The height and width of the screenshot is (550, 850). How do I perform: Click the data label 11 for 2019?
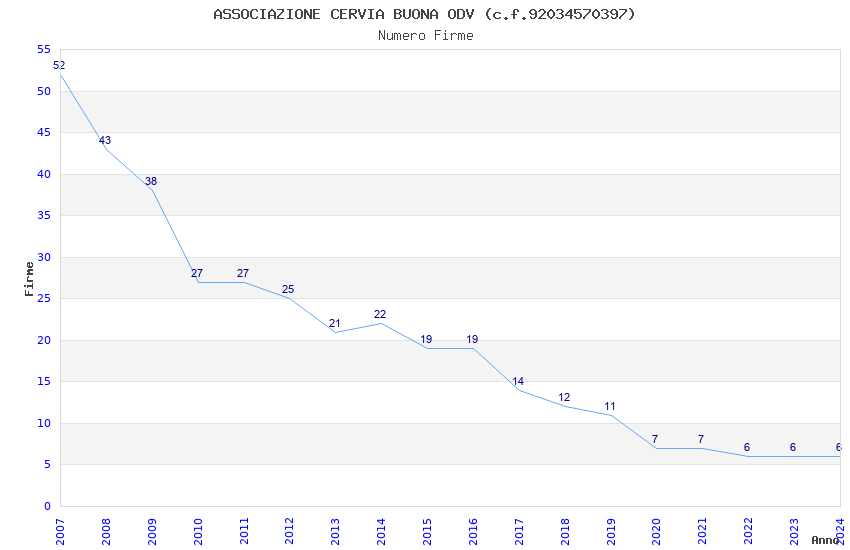610,406
